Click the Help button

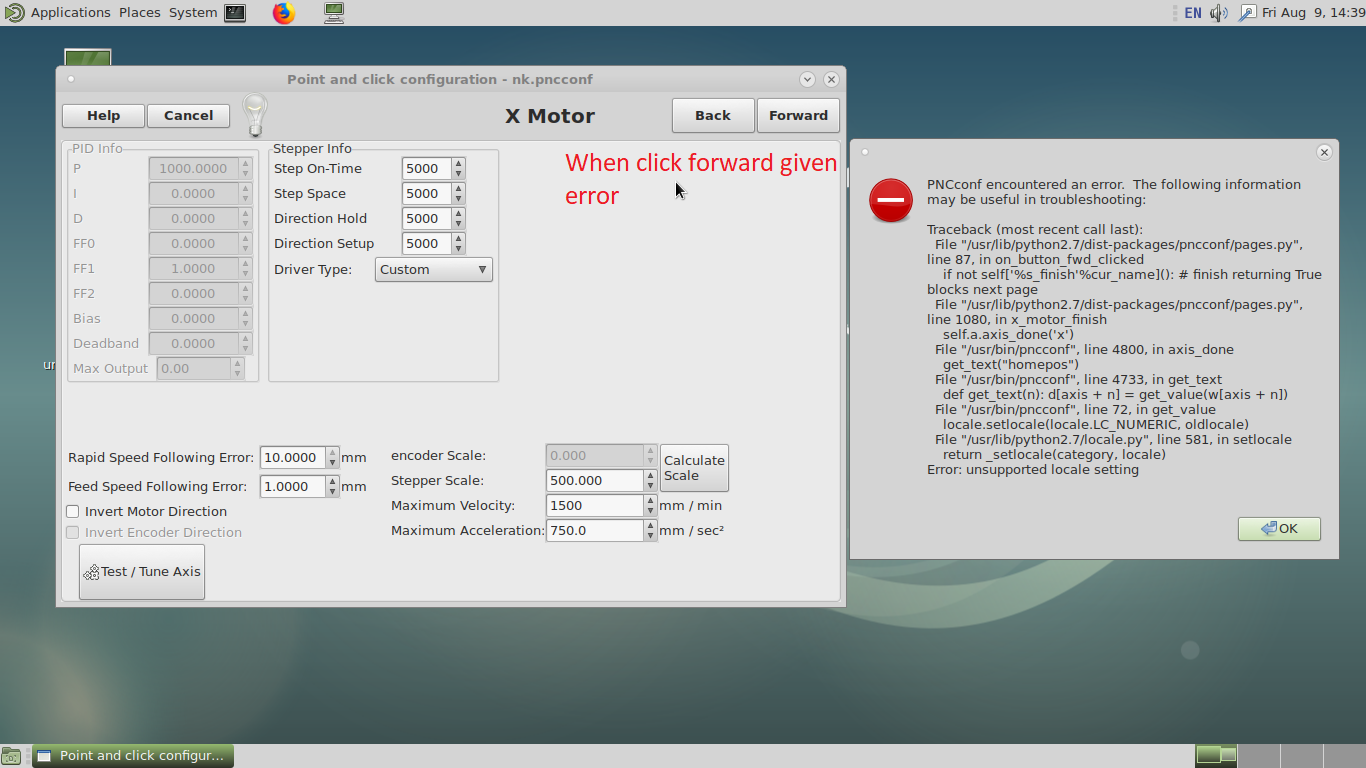[103, 115]
